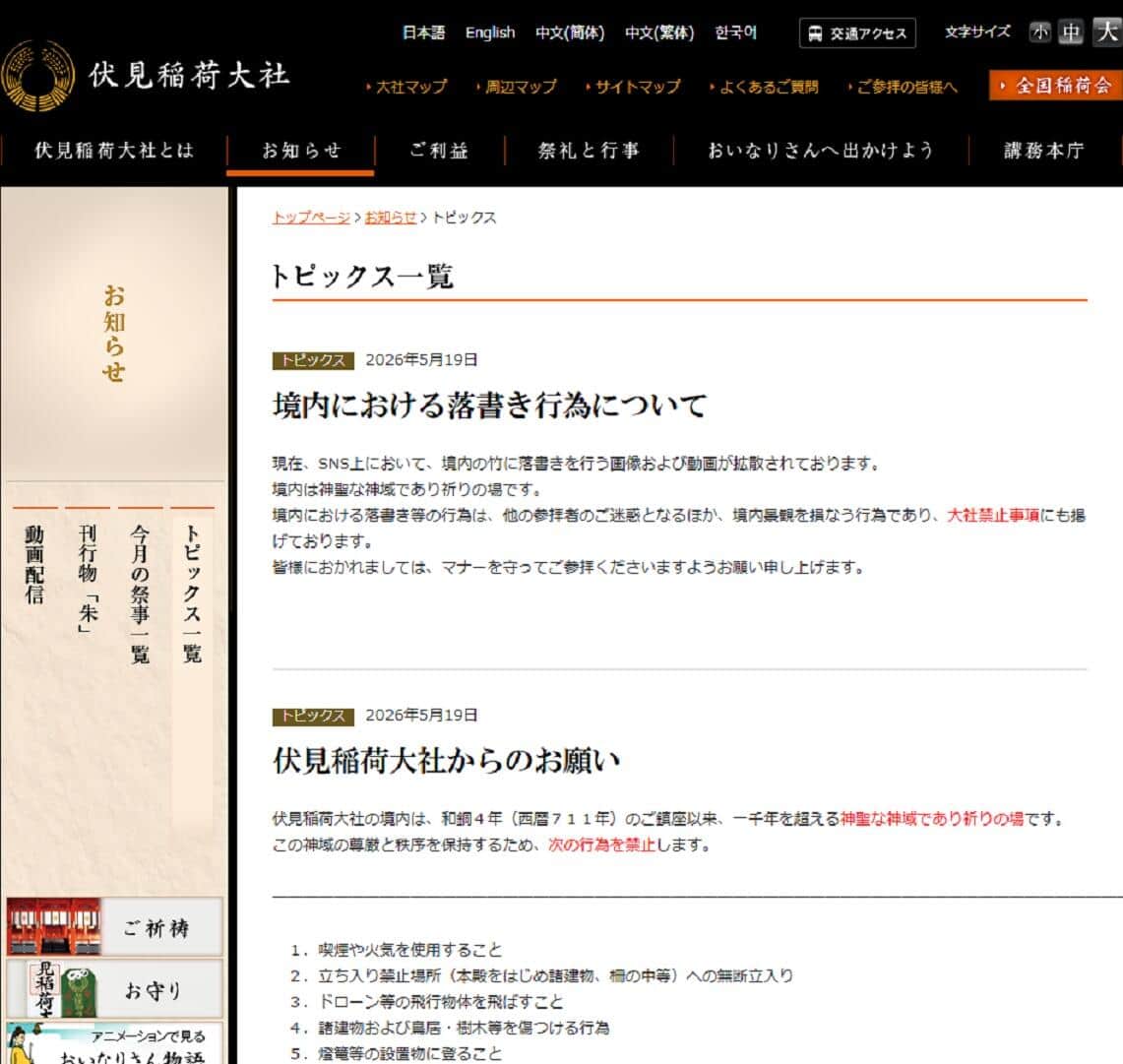Click 伏見稲荷大社からのお願い heading
This screenshot has width=1123, height=1064.
coord(446,761)
